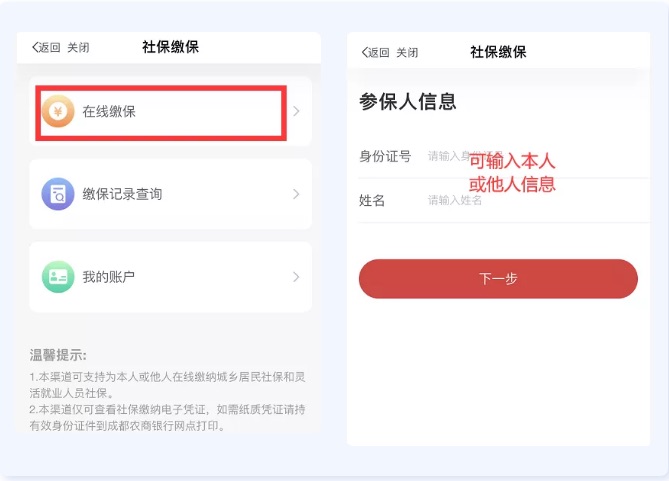Click 关闭 in right panel header
The image size is (669, 481).
click(407, 52)
